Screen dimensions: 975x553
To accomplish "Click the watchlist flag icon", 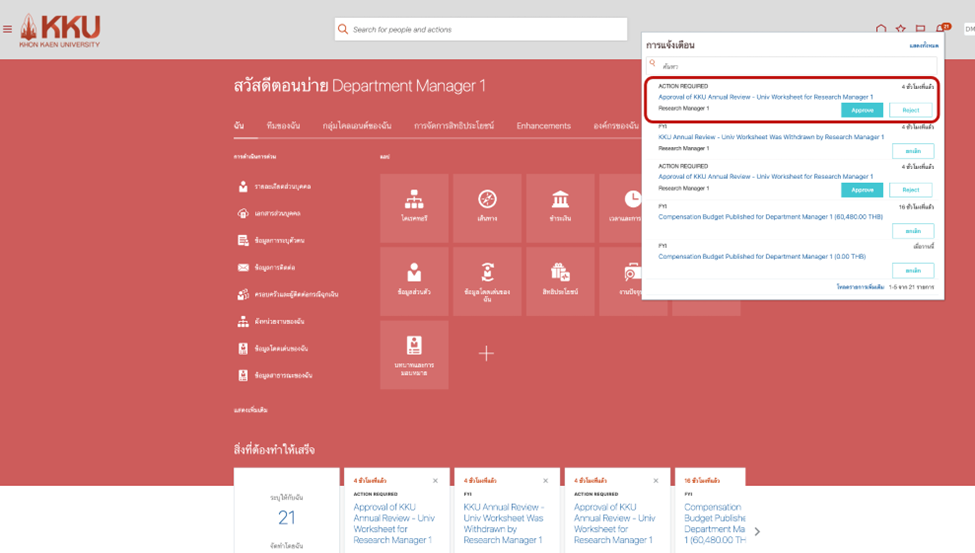I will coord(920,30).
